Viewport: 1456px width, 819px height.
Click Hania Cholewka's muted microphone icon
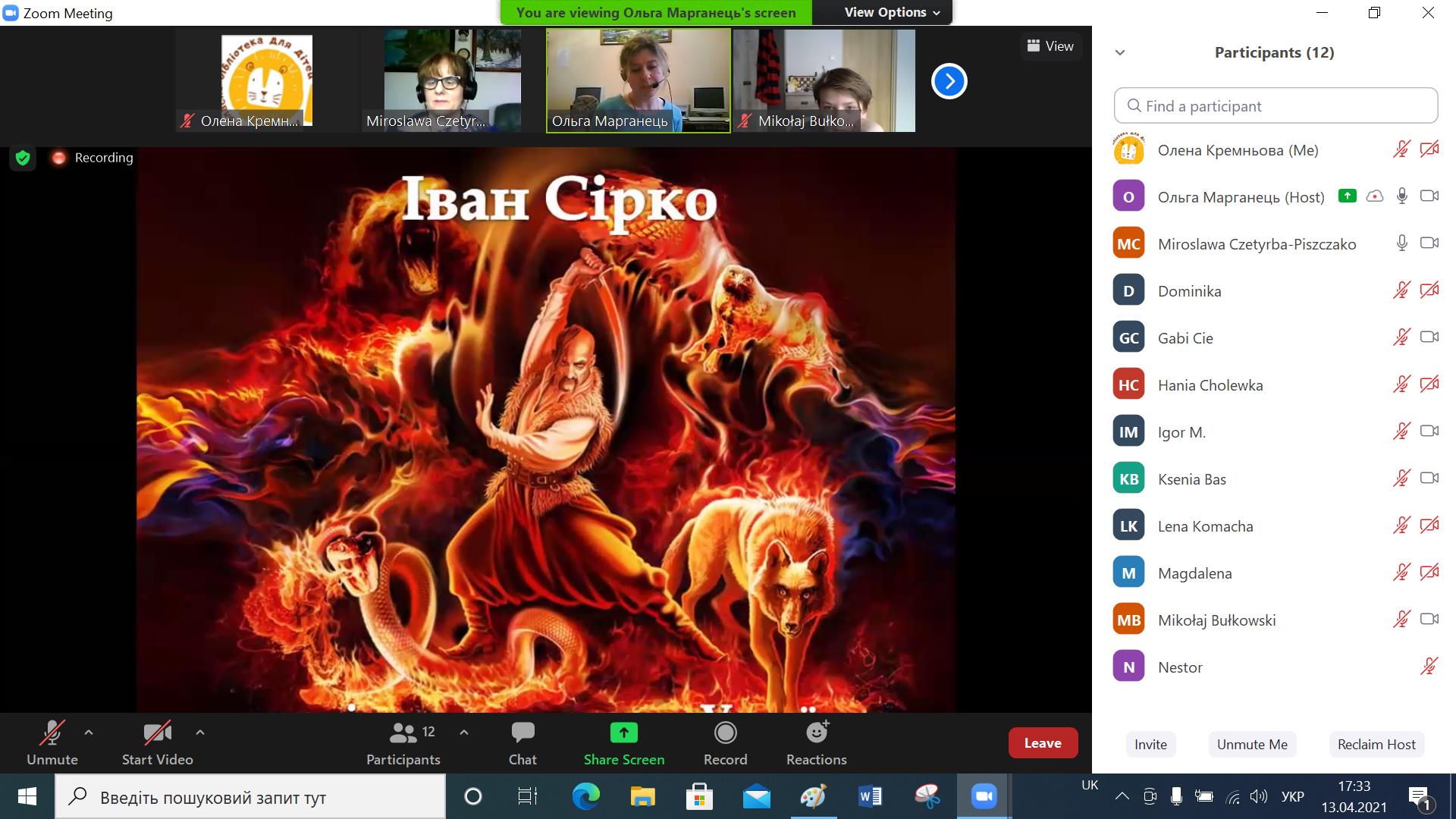[1401, 384]
